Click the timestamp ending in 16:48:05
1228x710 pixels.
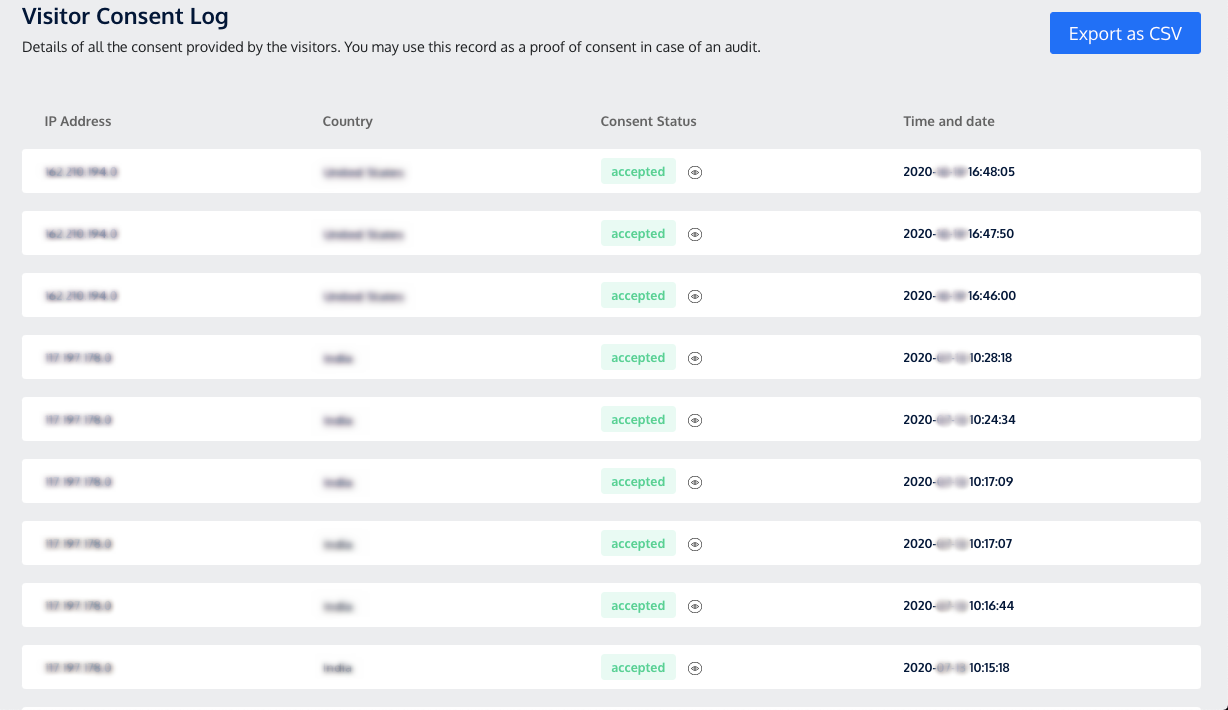[x=959, y=172]
